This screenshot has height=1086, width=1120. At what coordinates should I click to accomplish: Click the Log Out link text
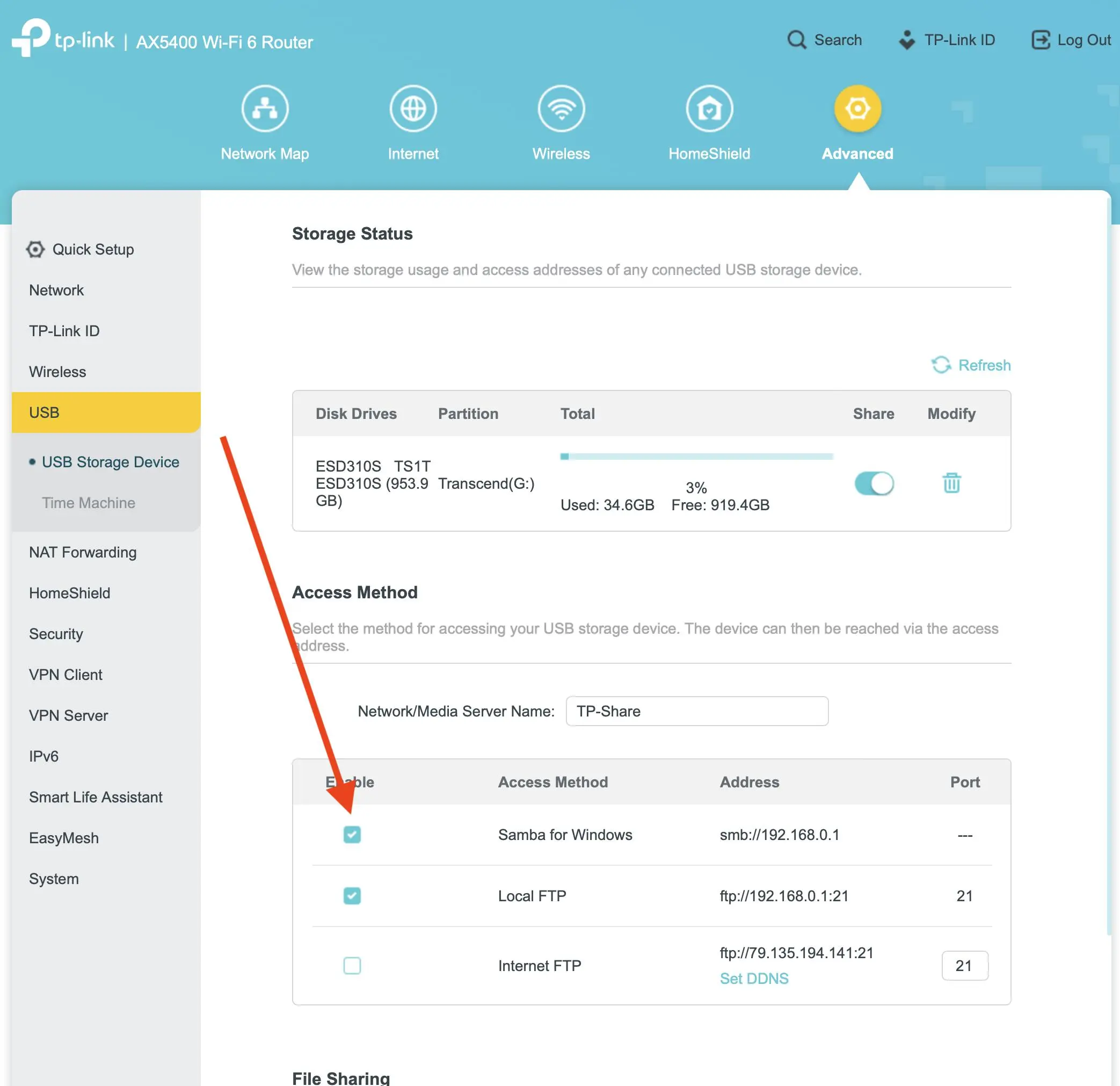coord(1084,40)
